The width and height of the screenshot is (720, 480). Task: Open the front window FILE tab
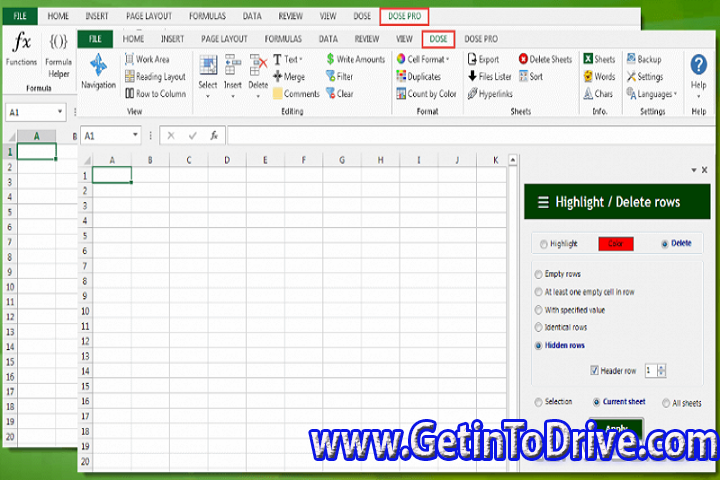[x=95, y=39]
